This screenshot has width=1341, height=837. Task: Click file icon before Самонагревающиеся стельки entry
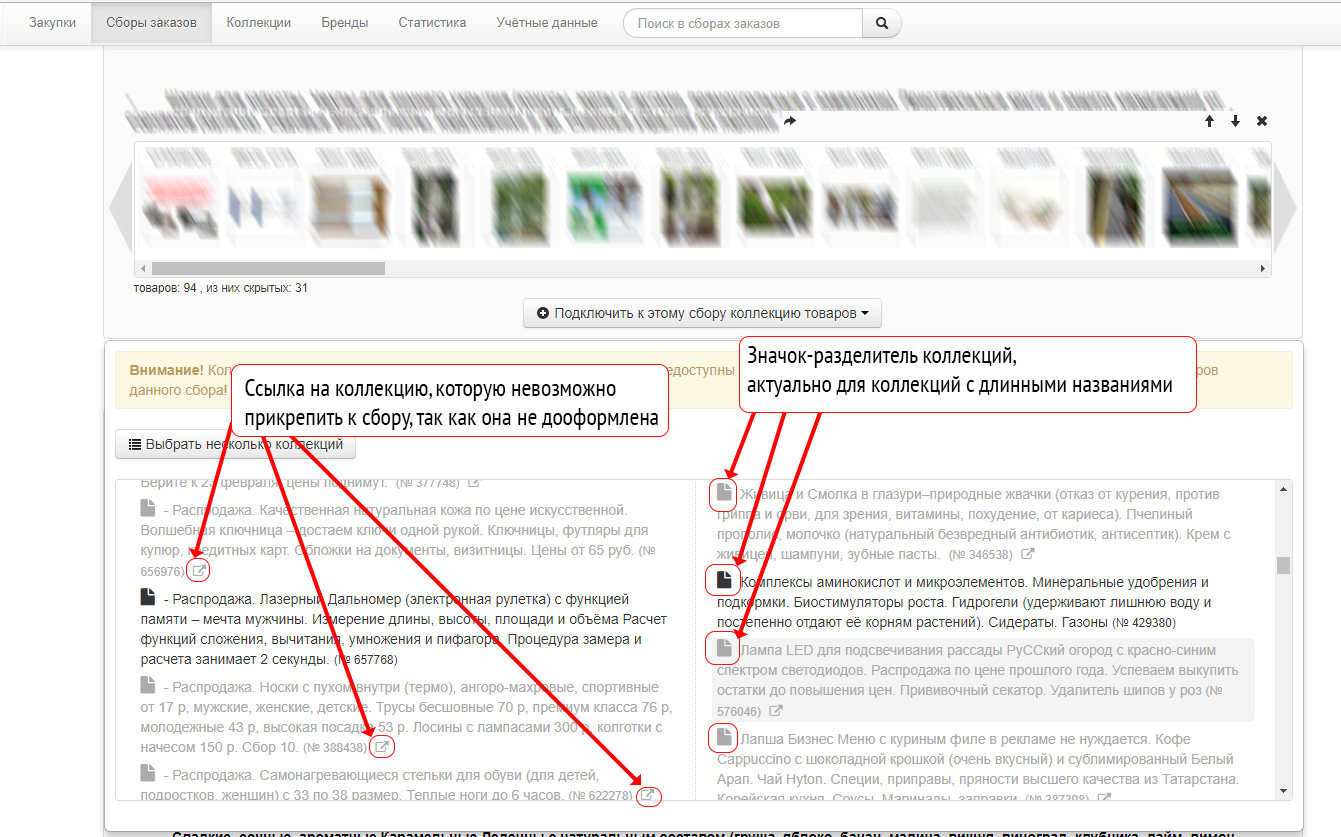(148, 773)
